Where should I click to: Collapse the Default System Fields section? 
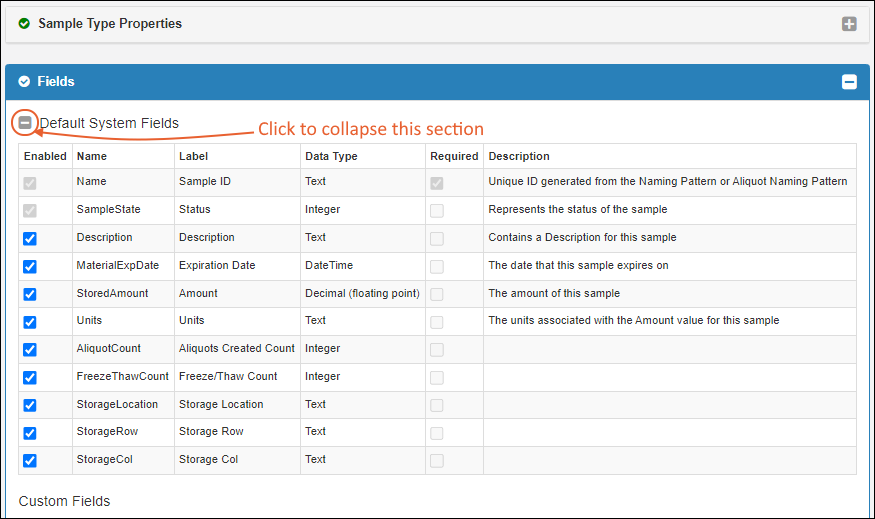click(x=25, y=123)
